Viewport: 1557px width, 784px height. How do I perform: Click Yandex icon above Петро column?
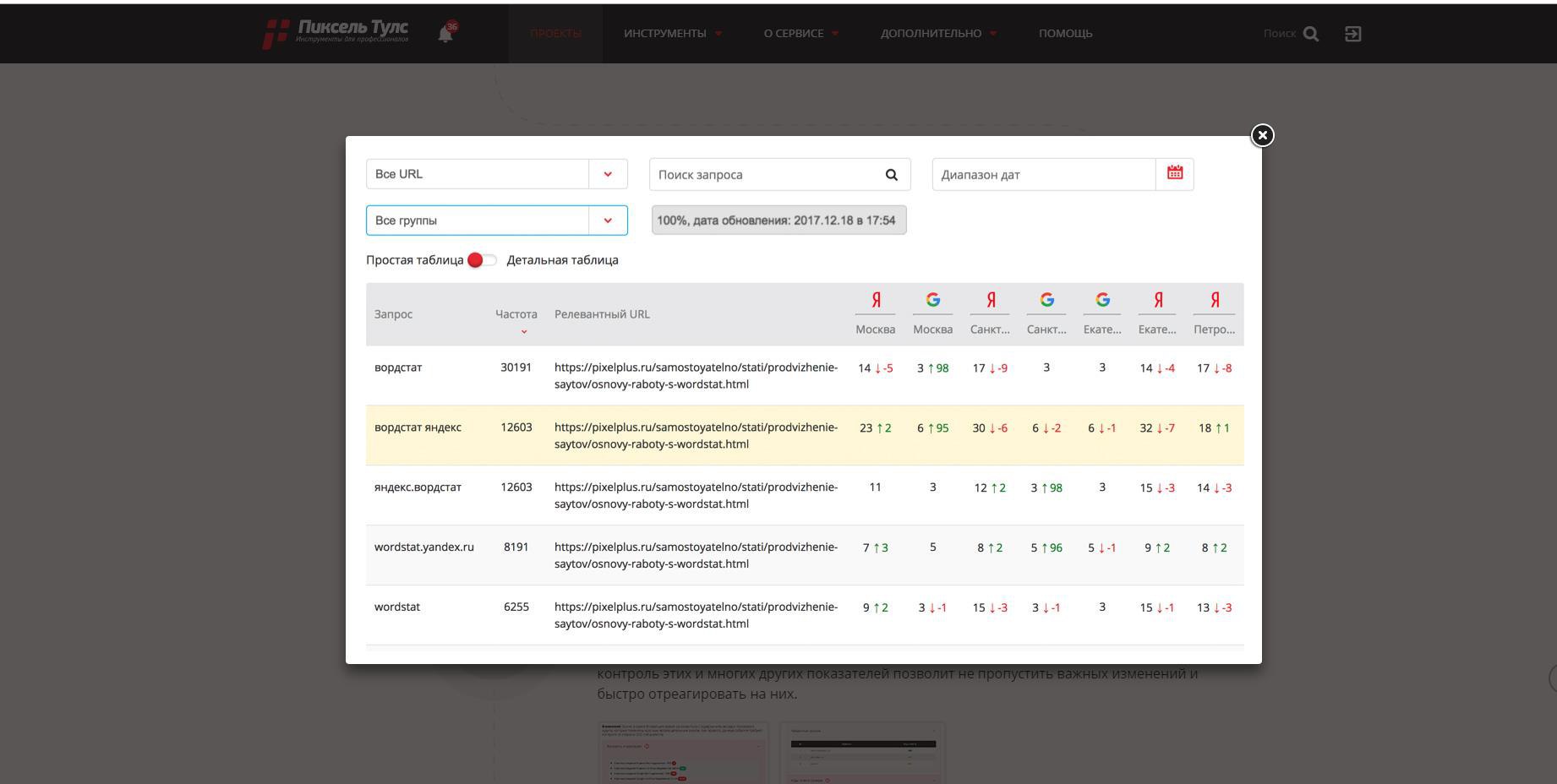[x=1215, y=300]
